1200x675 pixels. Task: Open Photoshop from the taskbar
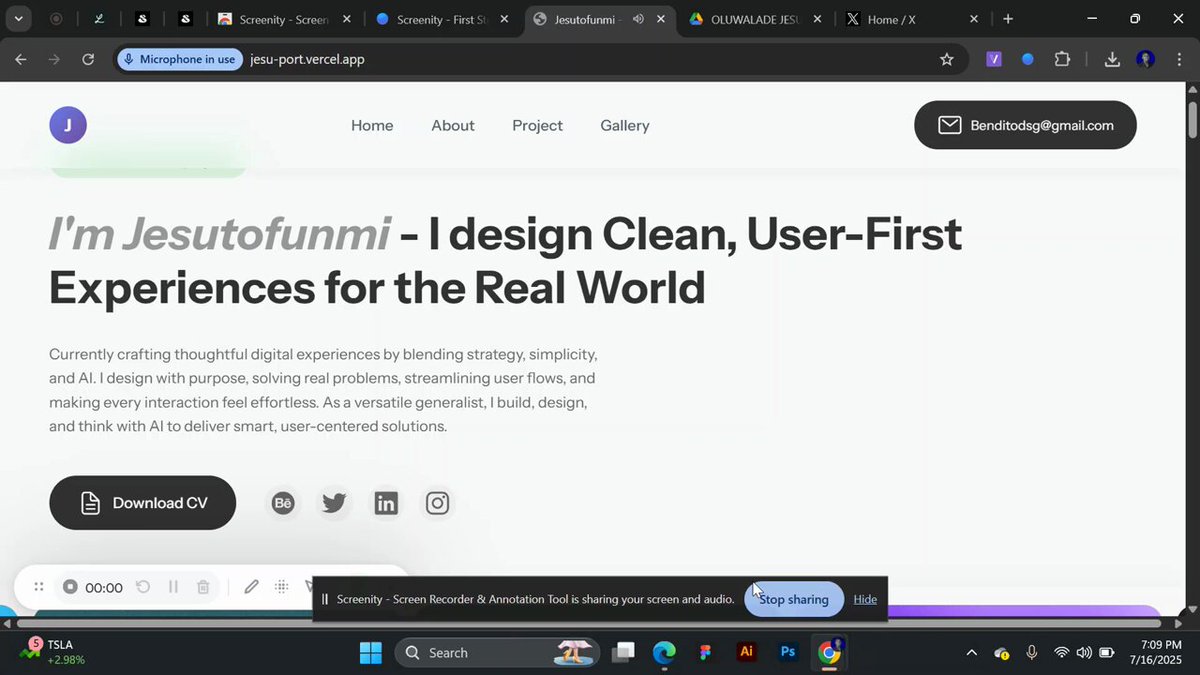[788, 652]
